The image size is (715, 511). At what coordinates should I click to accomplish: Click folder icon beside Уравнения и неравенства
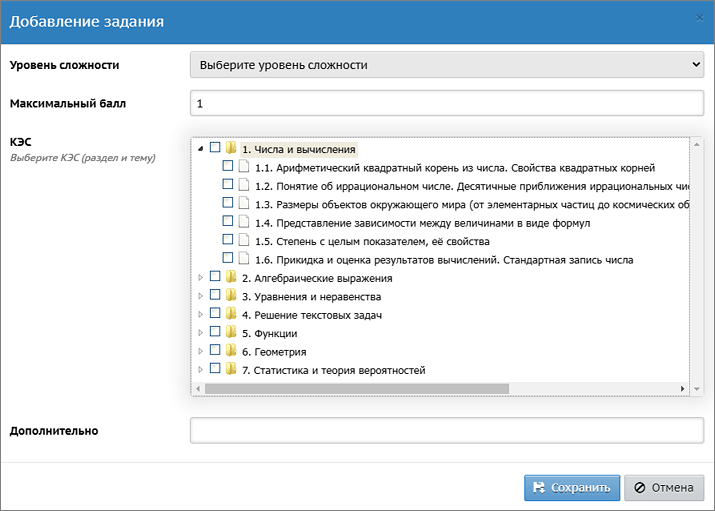tap(231, 296)
